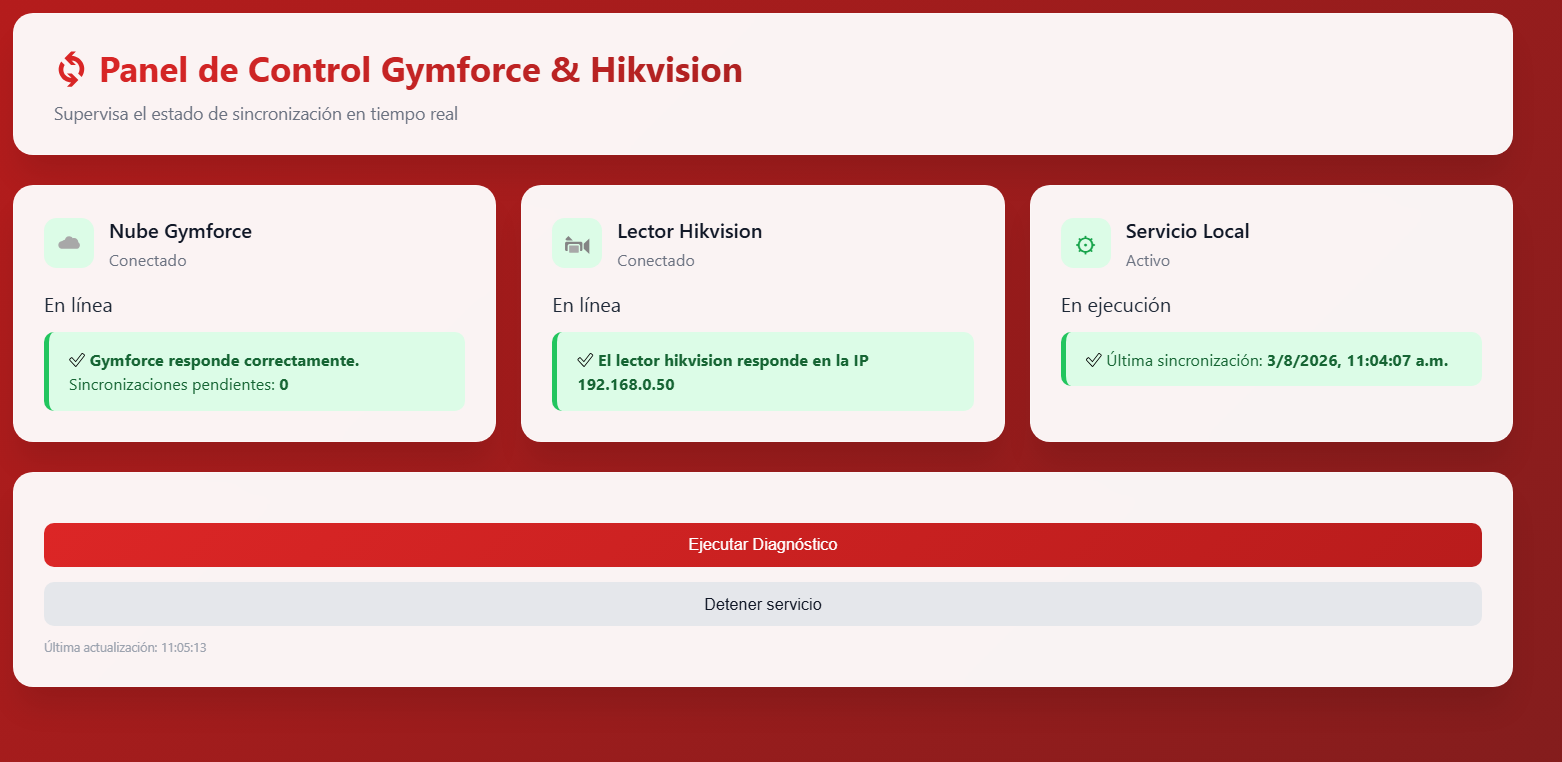1562x762 pixels.
Task: Click 'En línea' in the Nube Gymforce card
Action: point(79,305)
